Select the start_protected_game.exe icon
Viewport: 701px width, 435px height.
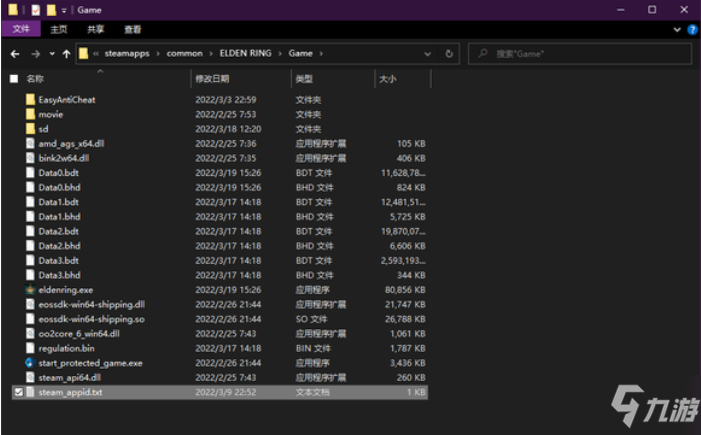[30, 363]
